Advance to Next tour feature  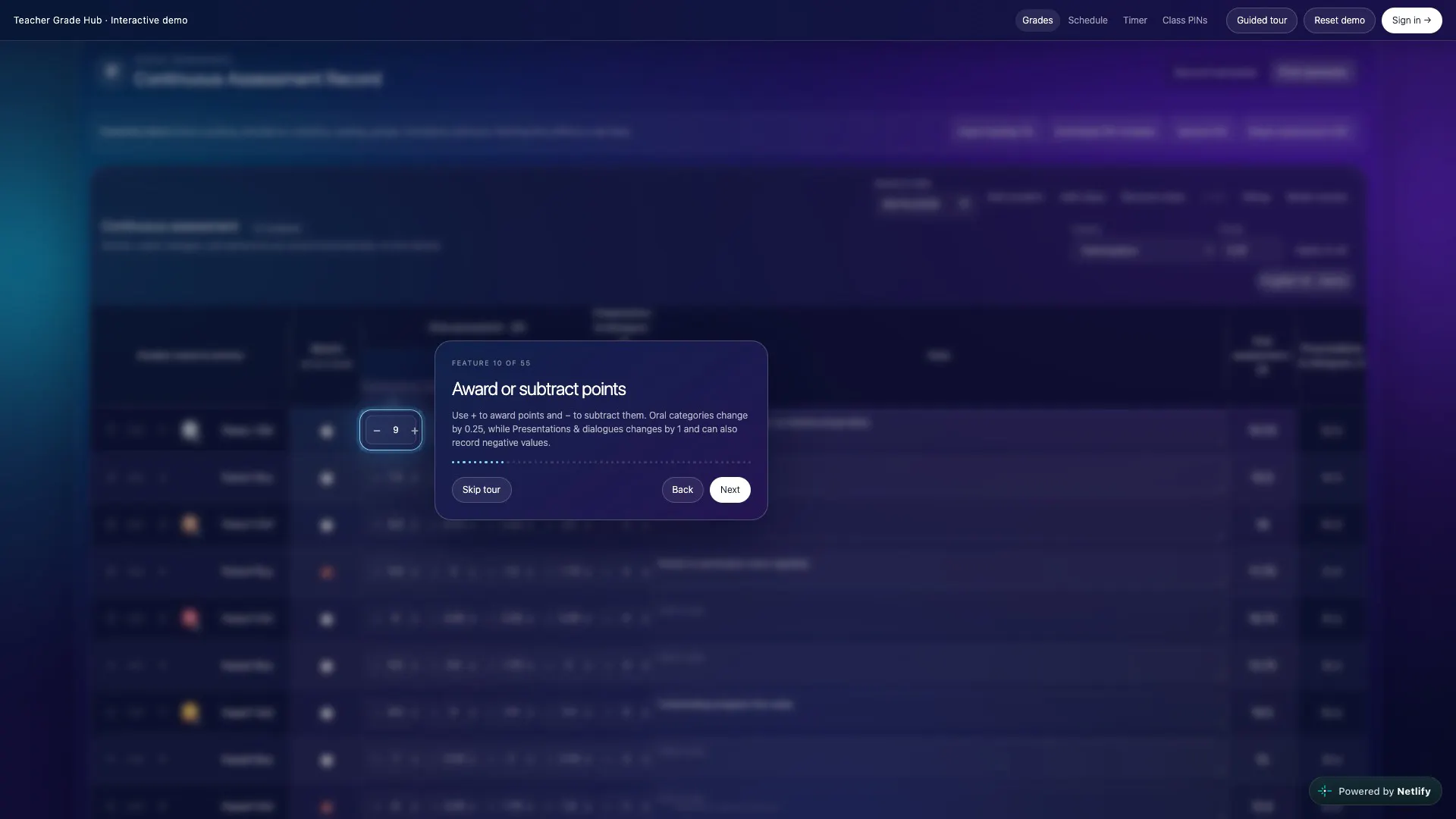pyautogui.click(x=730, y=490)
